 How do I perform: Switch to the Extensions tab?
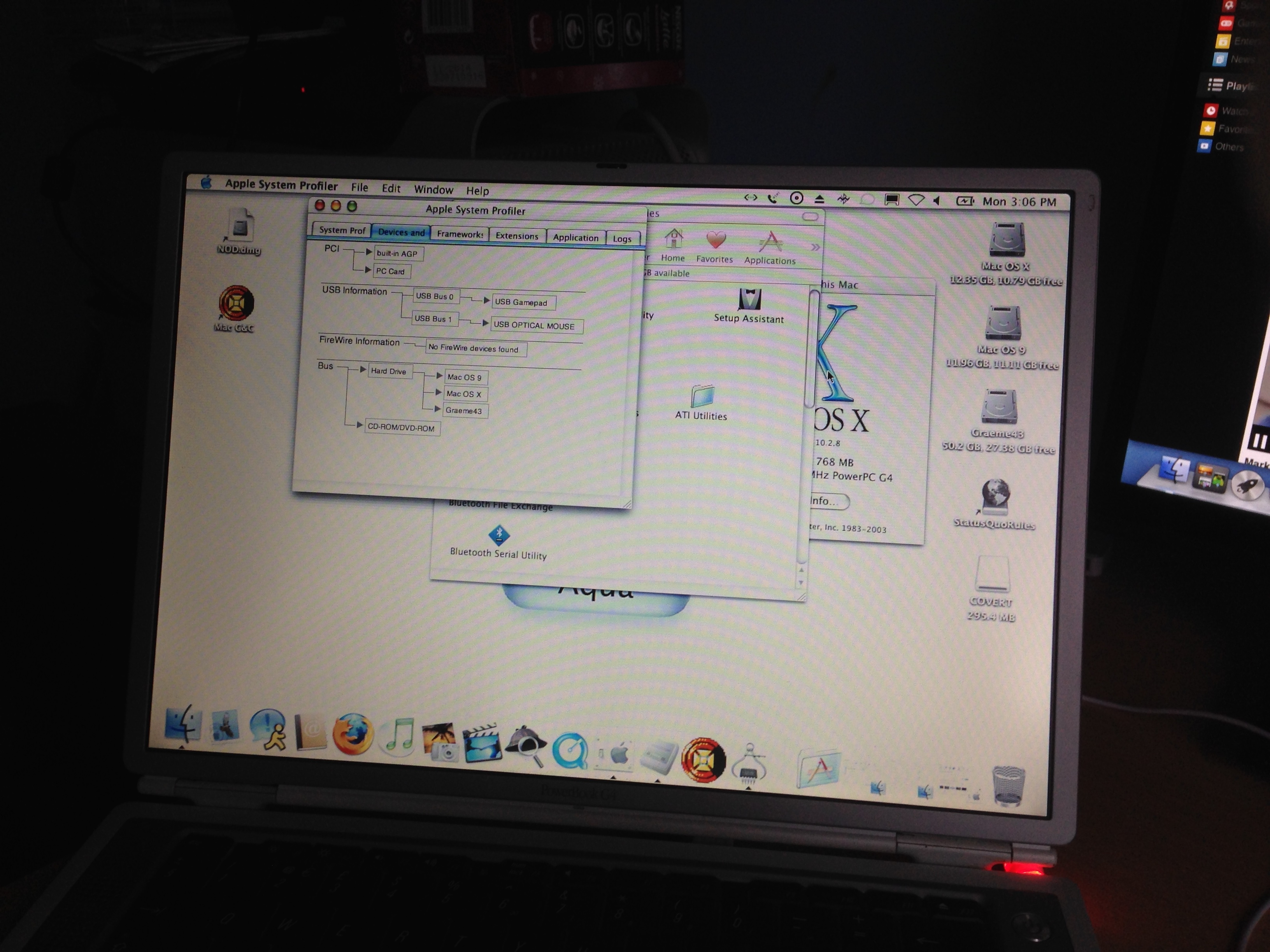point(517,236)
